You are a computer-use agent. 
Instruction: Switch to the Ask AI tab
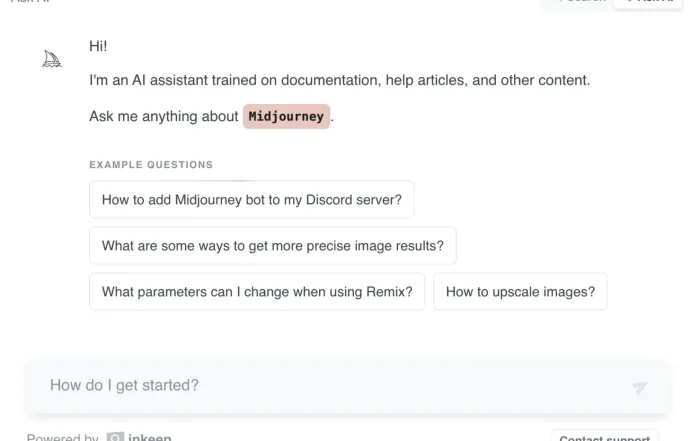pyautogui.click(x=648, y=2)
